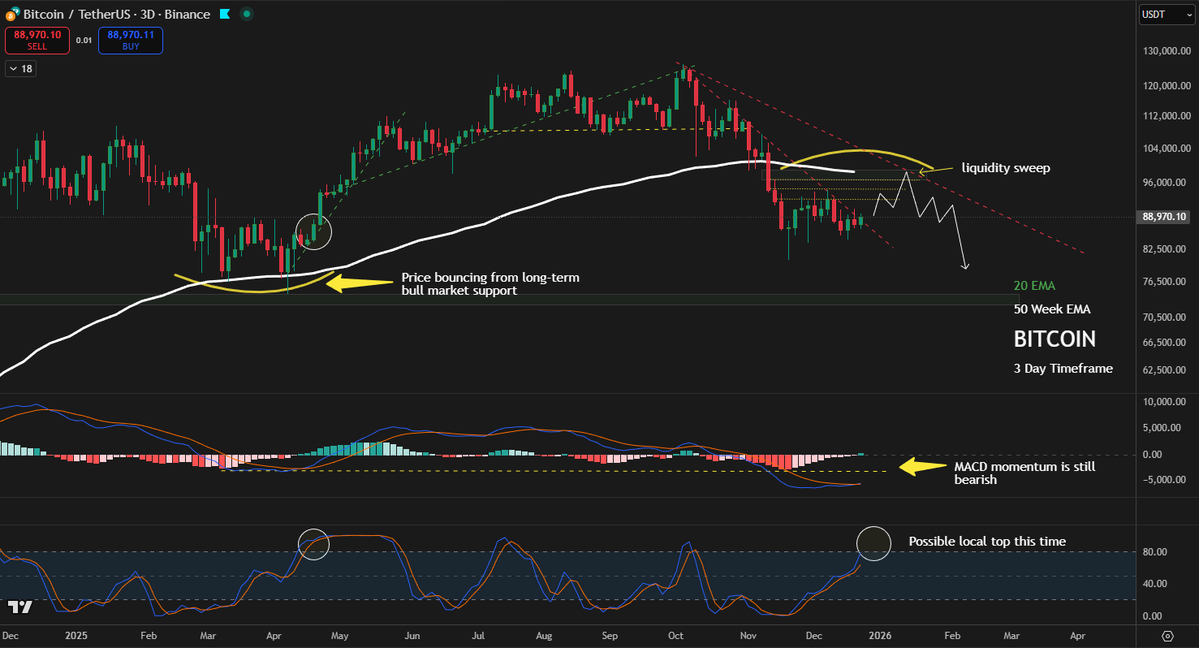Screen dimensions: 1199x648
Task: Click the SELL 88,970.10 button
Action: pos(37,41)
